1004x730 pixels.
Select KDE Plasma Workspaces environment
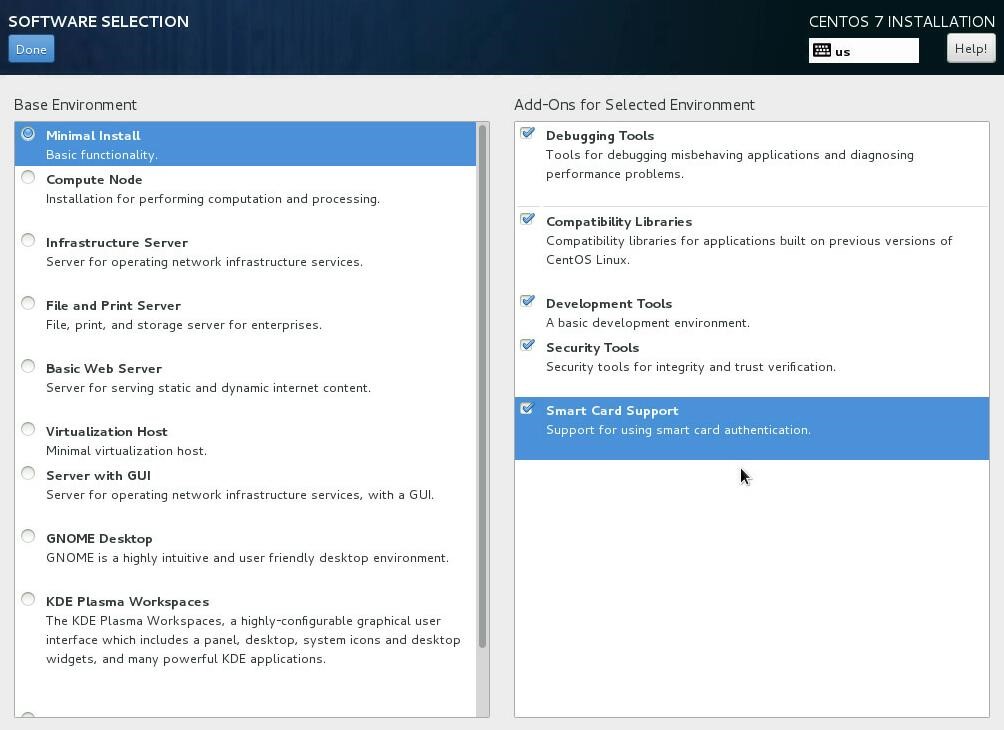point(28,600)
